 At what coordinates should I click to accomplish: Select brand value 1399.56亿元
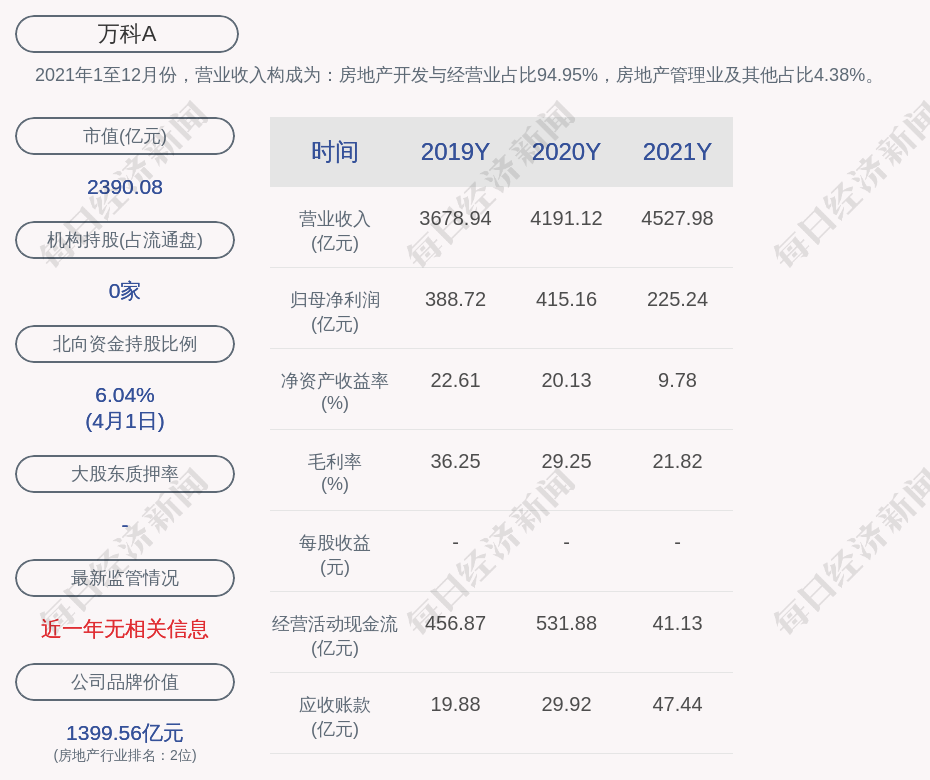click(125, 733)
